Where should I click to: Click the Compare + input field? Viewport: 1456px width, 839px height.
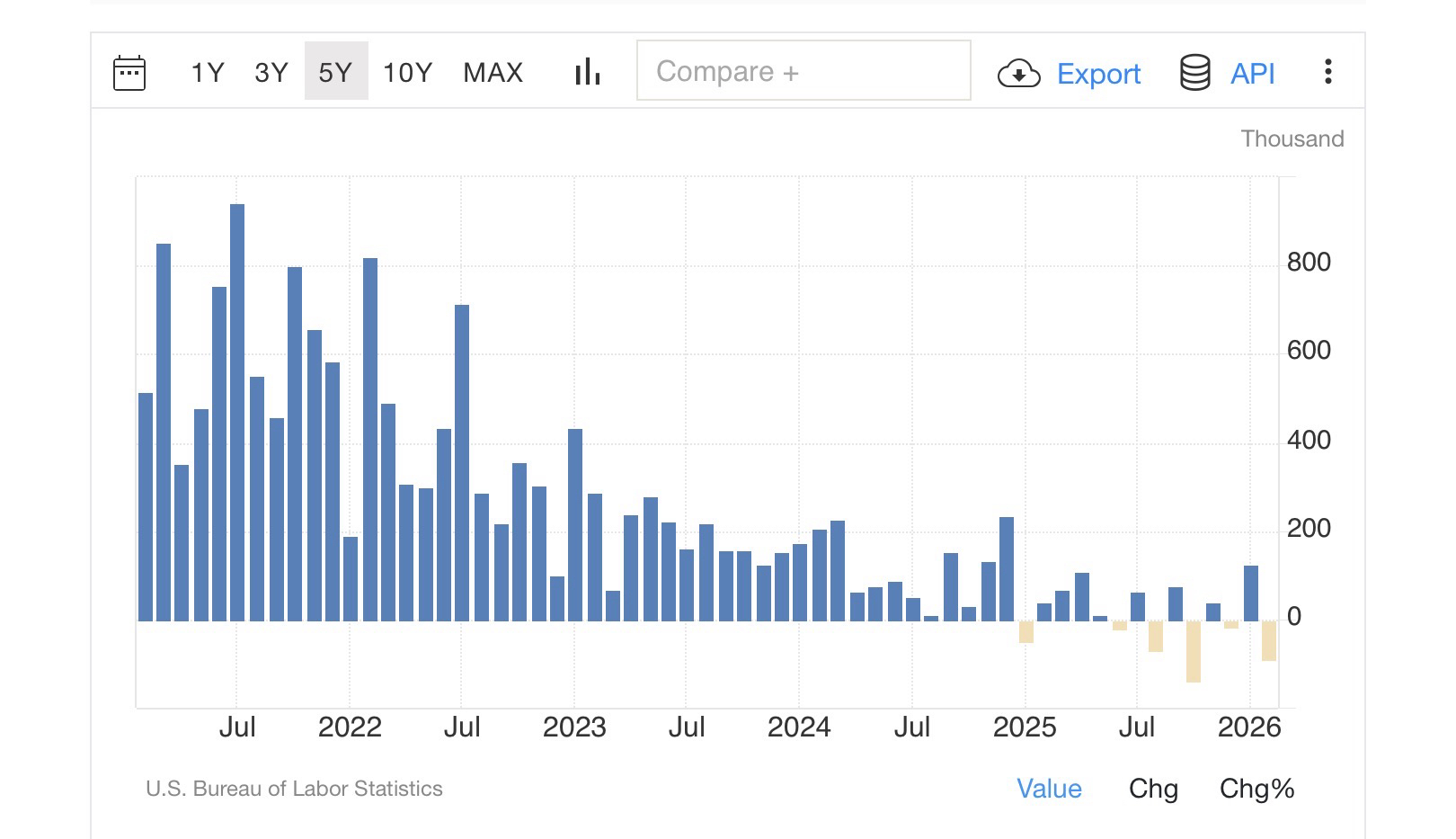point(803,71)
